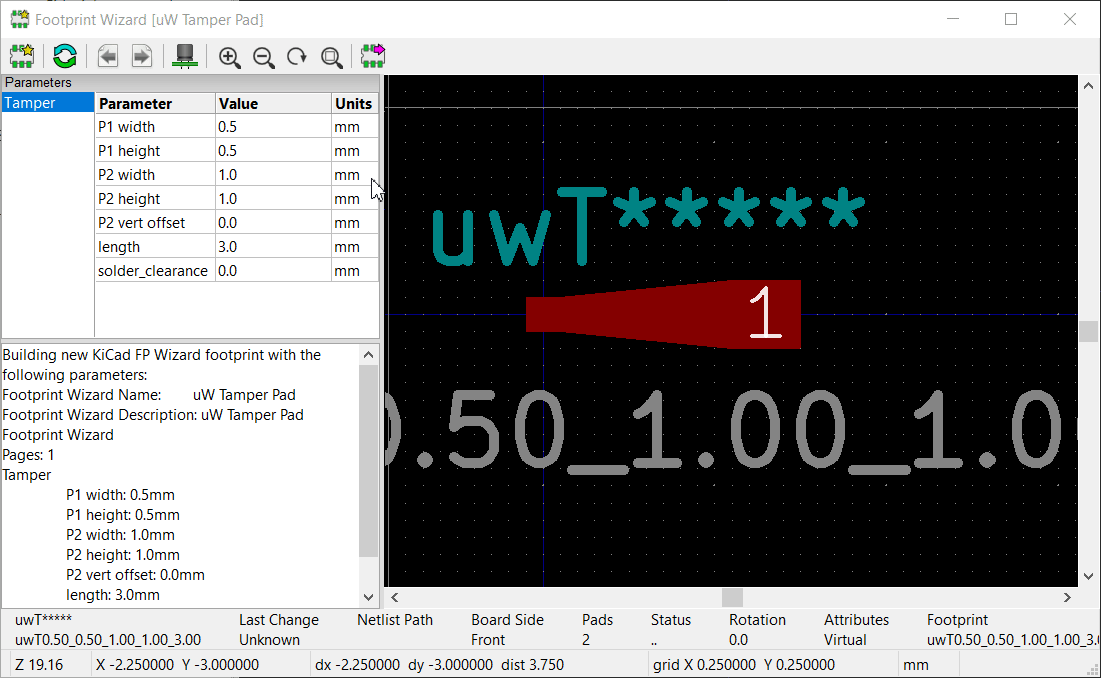
Task: Open the 3D viewer icon
Action: (x=185, y=57)
